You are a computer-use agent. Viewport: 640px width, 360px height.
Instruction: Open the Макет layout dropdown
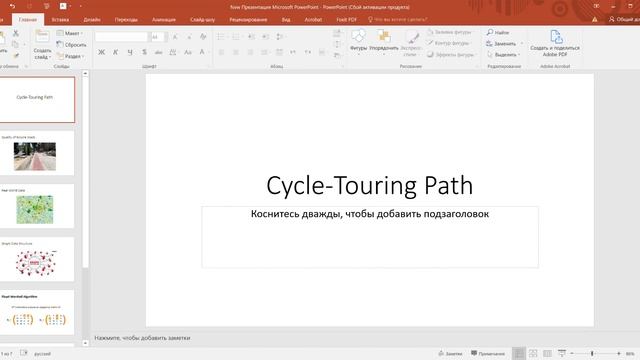(x=69, y=33)
